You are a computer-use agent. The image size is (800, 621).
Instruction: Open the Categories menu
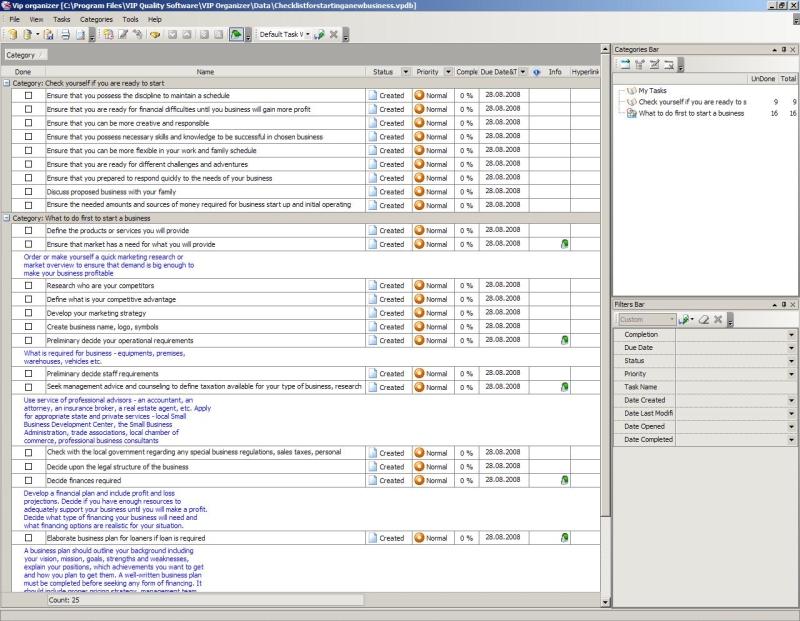pyautogui.click(x=96, y=19)
